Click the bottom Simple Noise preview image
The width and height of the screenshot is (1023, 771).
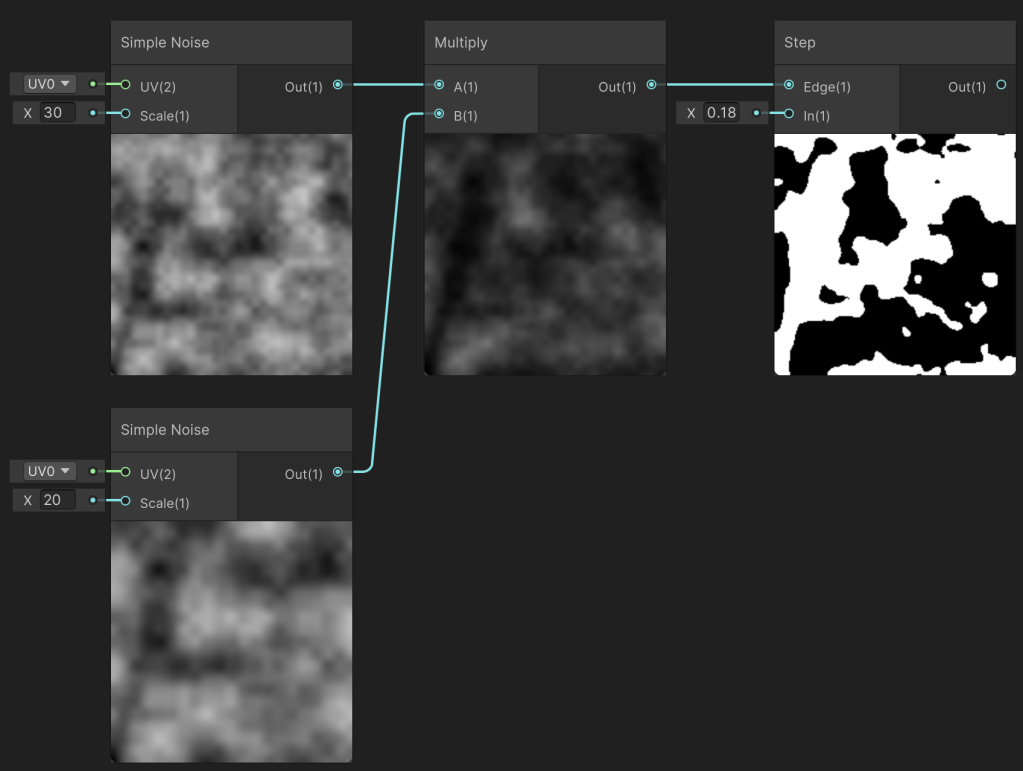click(231, 641)
